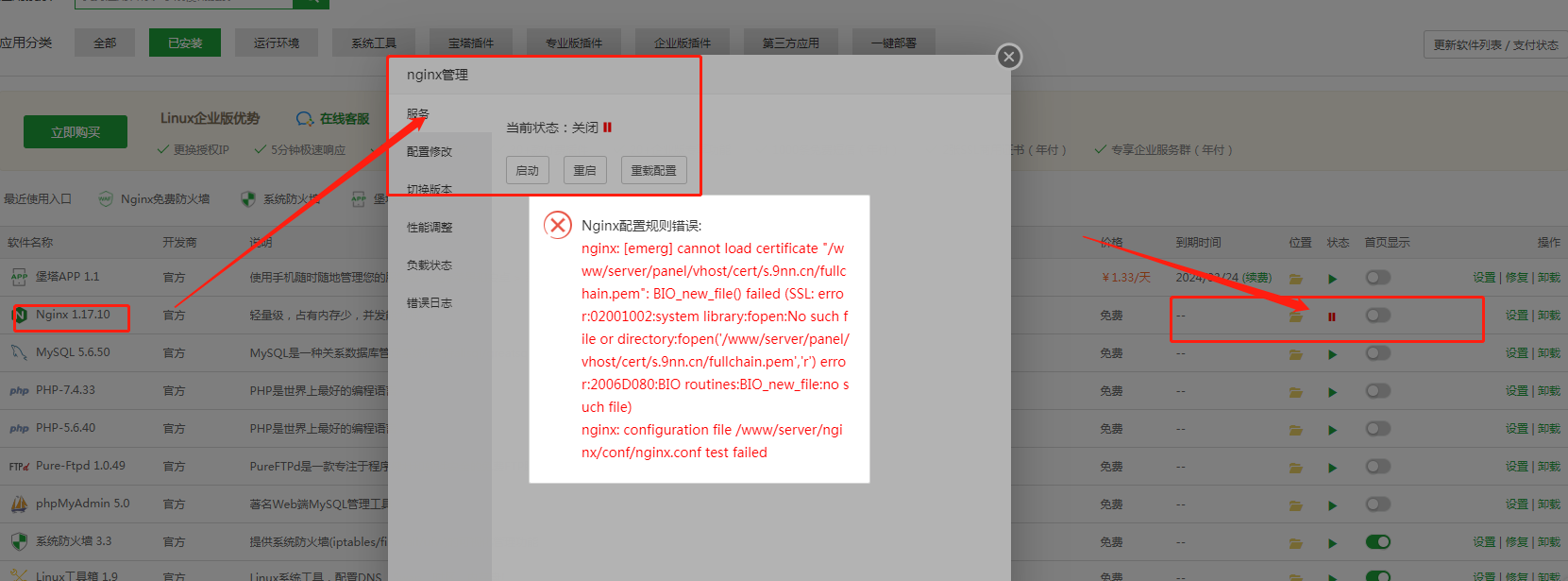Screen dimensions: 1568x581
Task: Open the PHP-7.4.33 folder location icon
Action: (x=1296, y=392)
